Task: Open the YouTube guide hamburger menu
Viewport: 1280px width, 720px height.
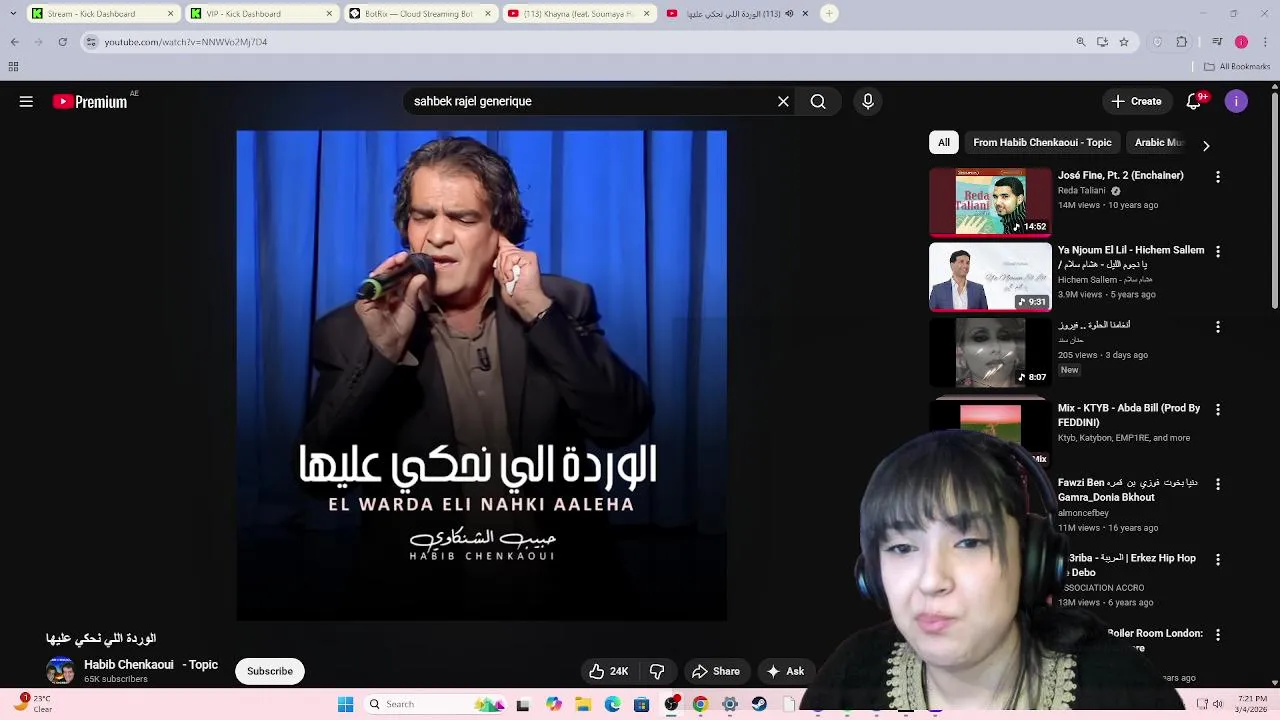Action: (x=26, y=101)
